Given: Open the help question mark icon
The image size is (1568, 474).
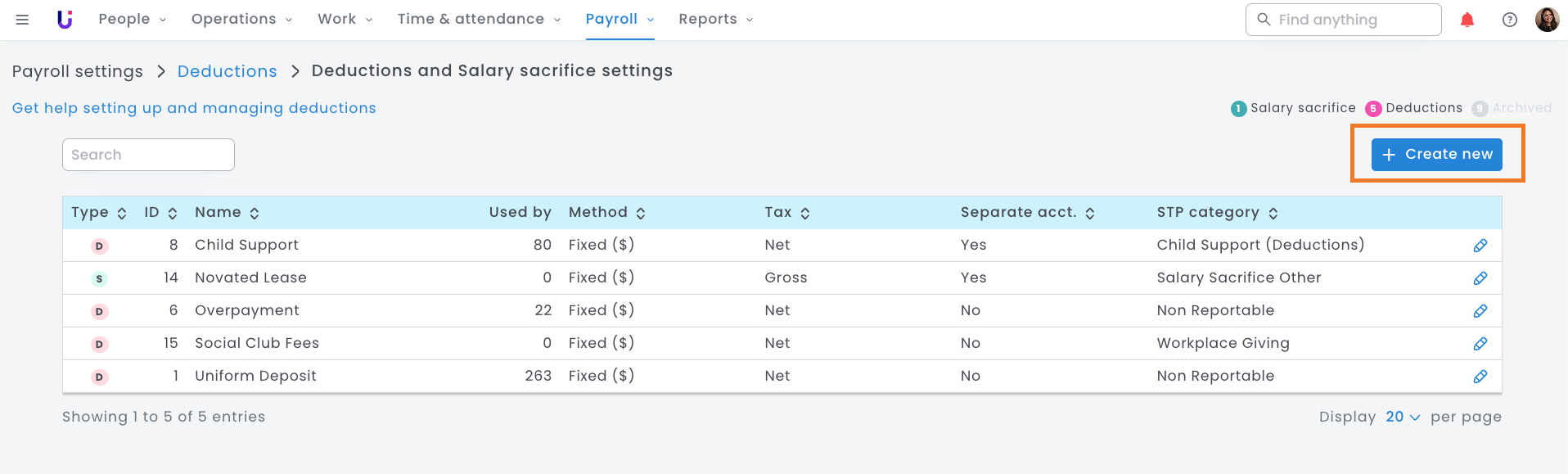Looking at the screenshot, I should pyautogui.click(x=1510, y=20).
